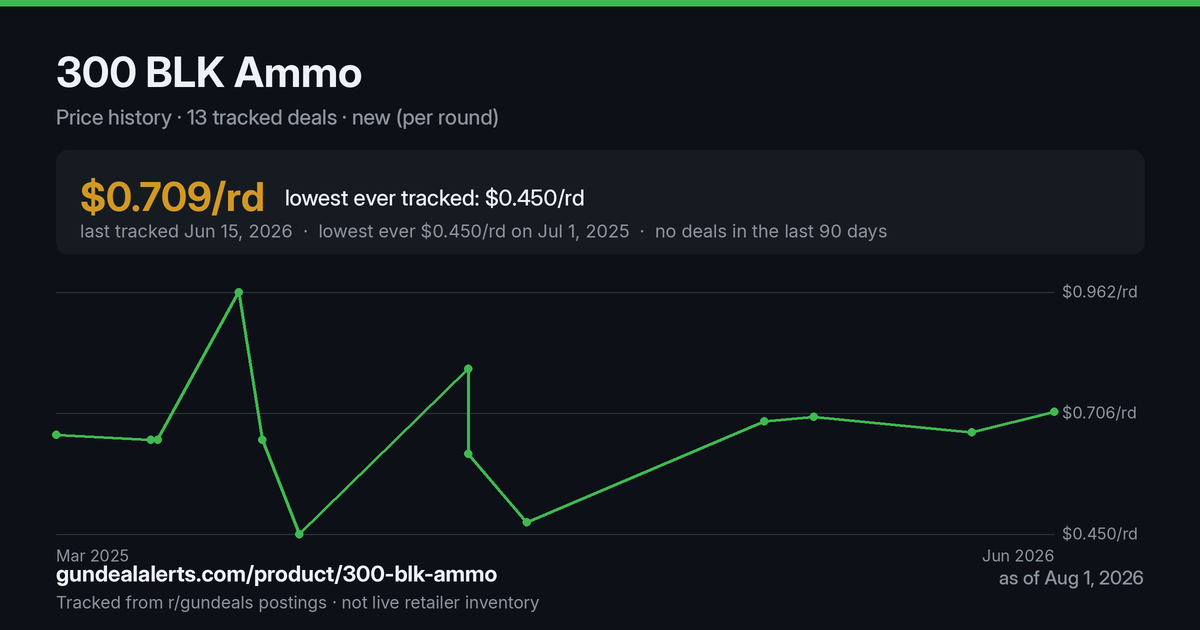Click the $0.450/rd axis label

tap(1099, 534)
